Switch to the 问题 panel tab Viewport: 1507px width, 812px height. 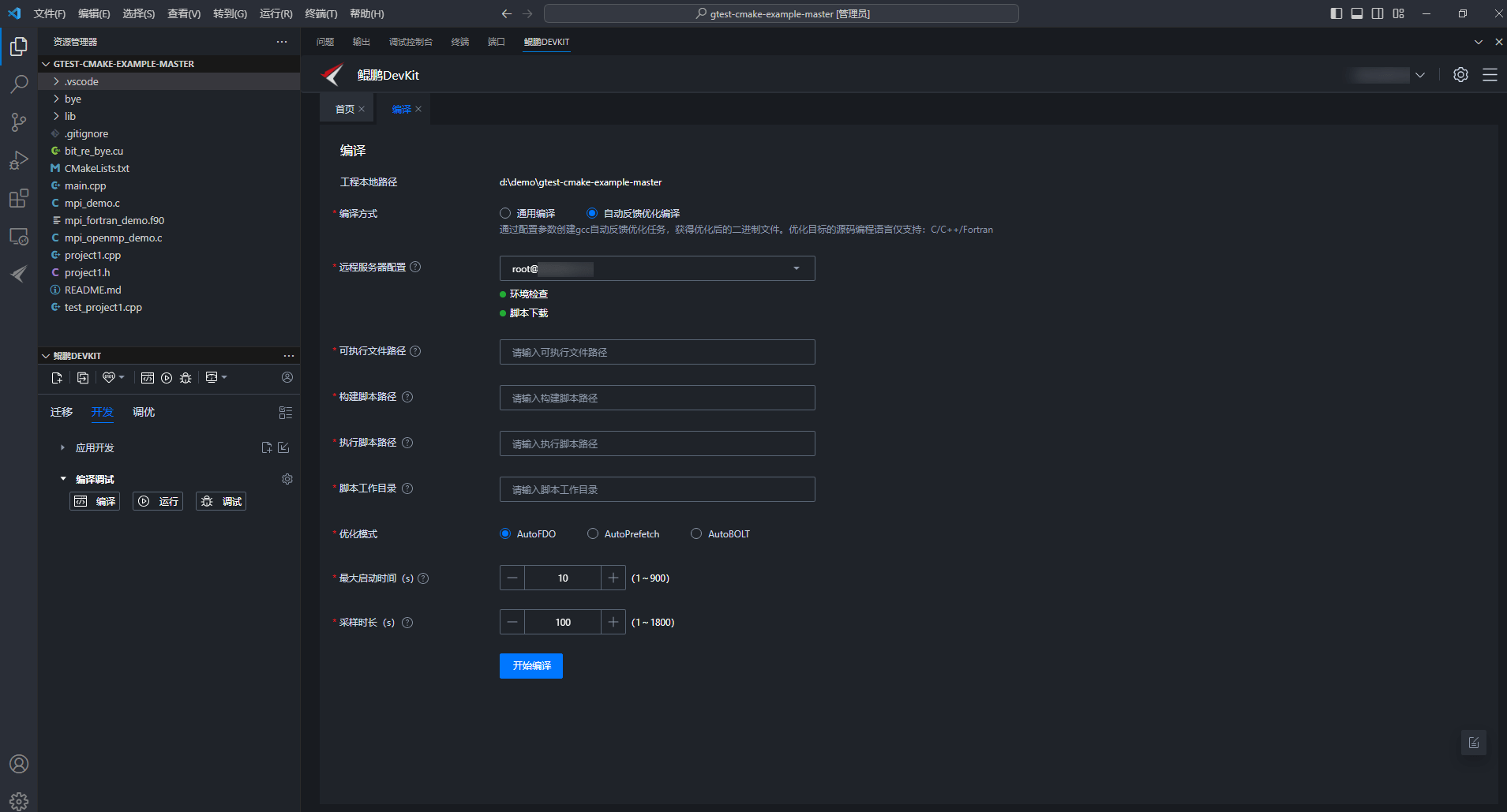325,42
